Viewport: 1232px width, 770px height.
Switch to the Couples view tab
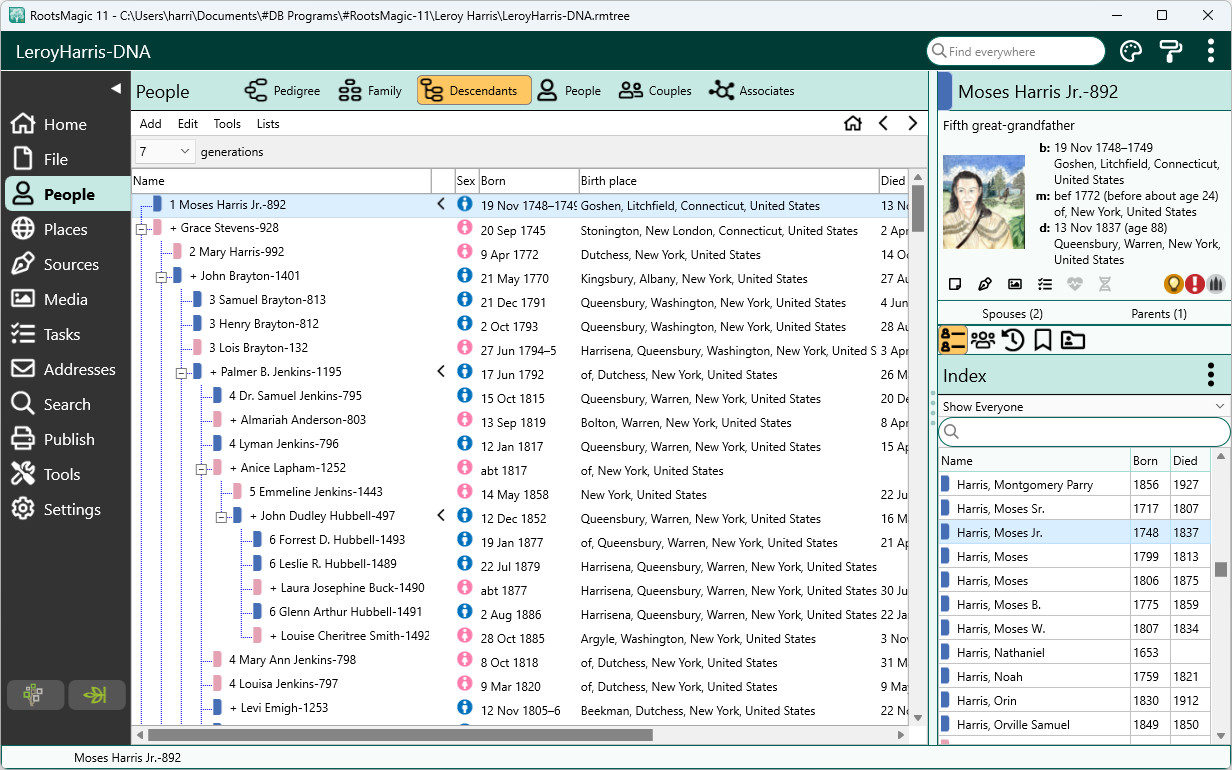point(655,91)
